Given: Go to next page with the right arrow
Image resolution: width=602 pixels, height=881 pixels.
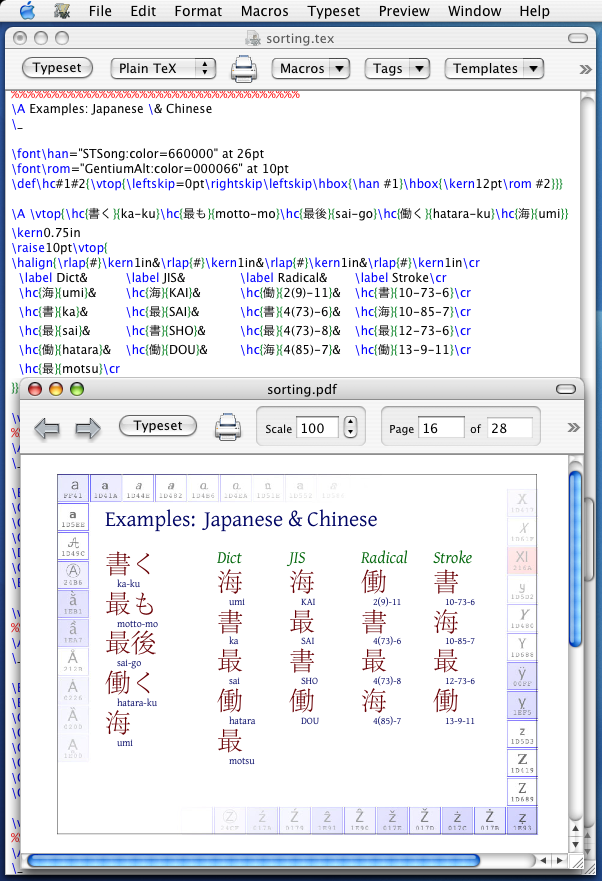Looking at the screenshot, I should pyautogui.click(x=88, y=428).
